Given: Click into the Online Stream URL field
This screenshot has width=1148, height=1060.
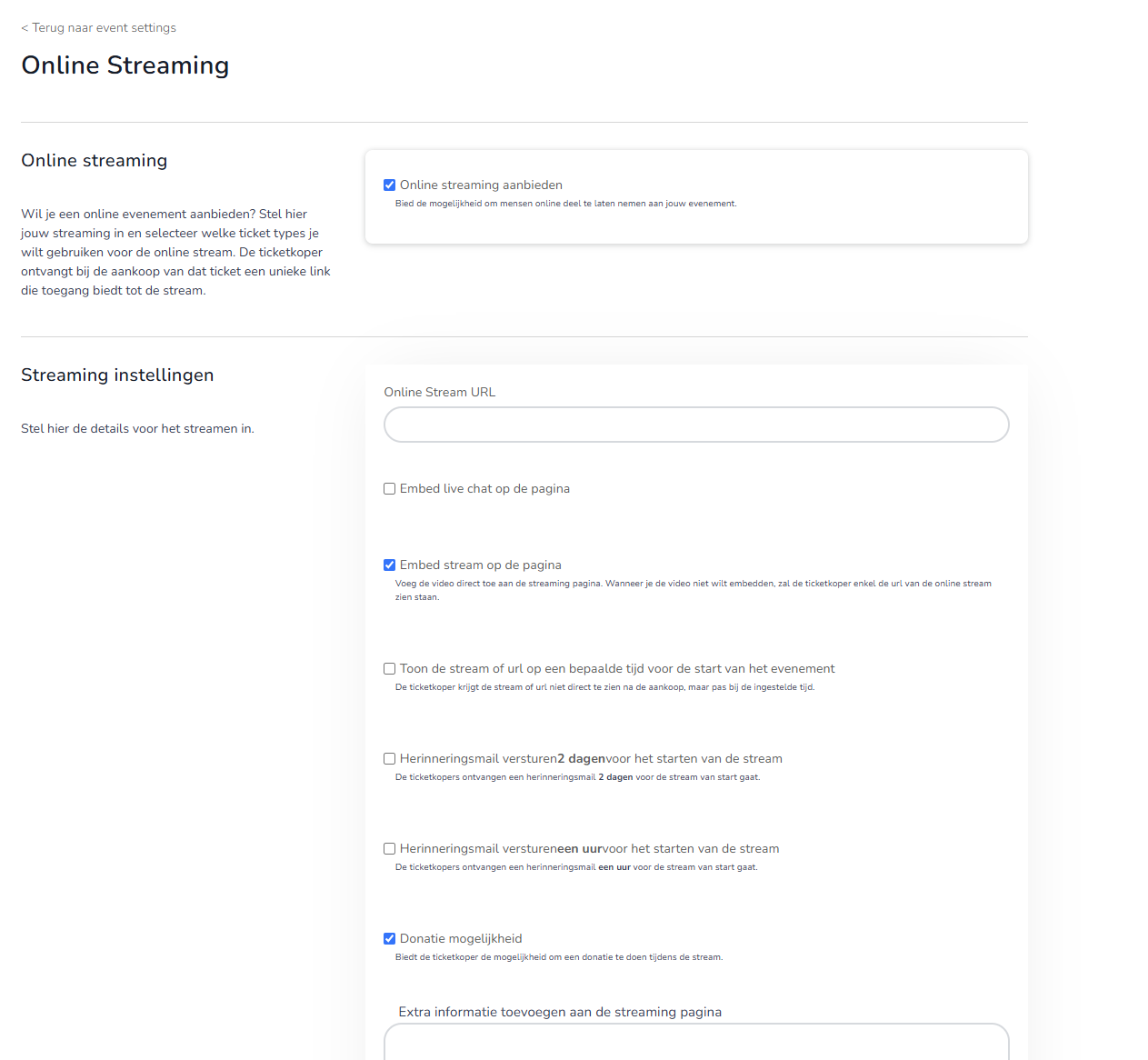Looking at the screenshot, I should click(696, 425).
